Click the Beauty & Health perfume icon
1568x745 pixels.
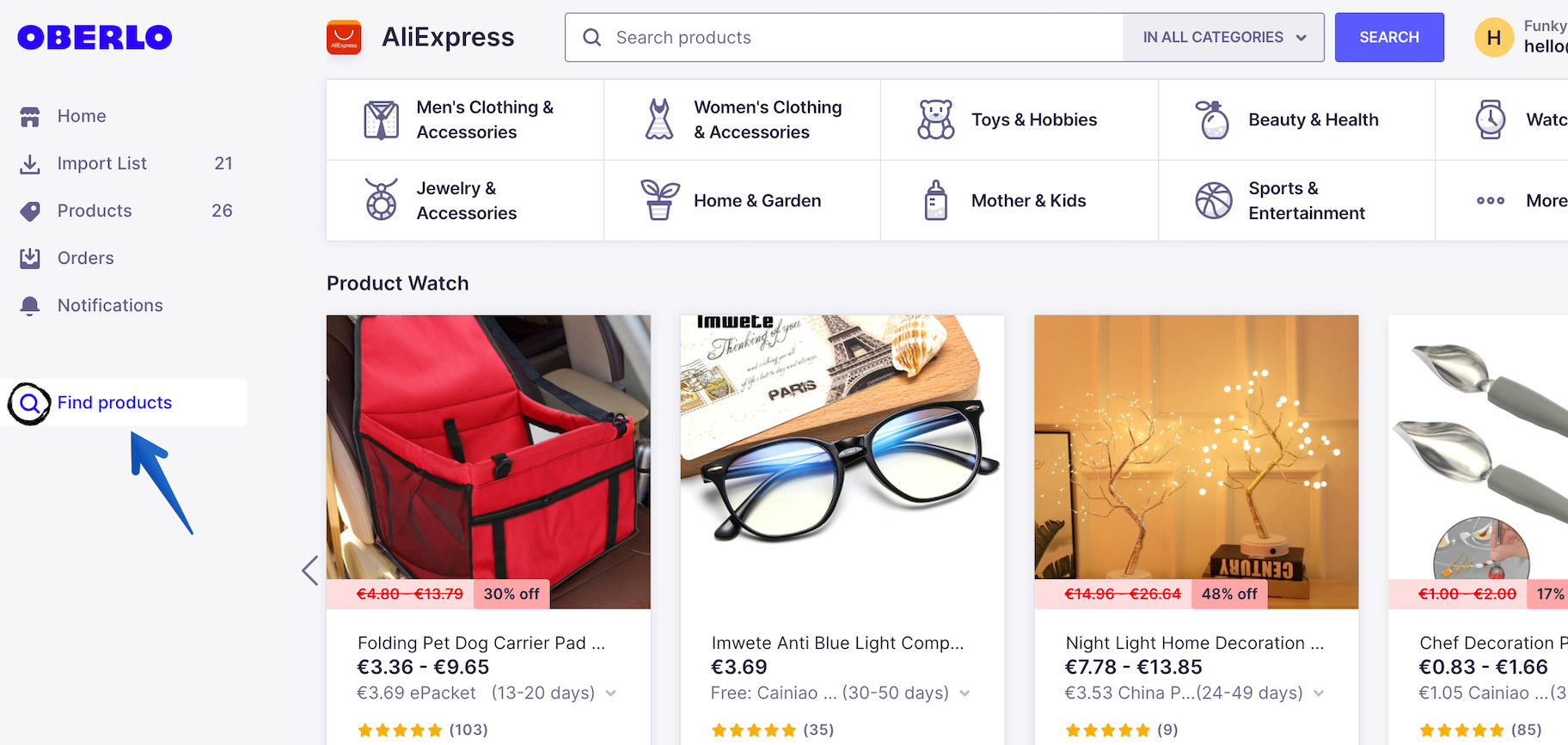click(x=1213, y=119)
